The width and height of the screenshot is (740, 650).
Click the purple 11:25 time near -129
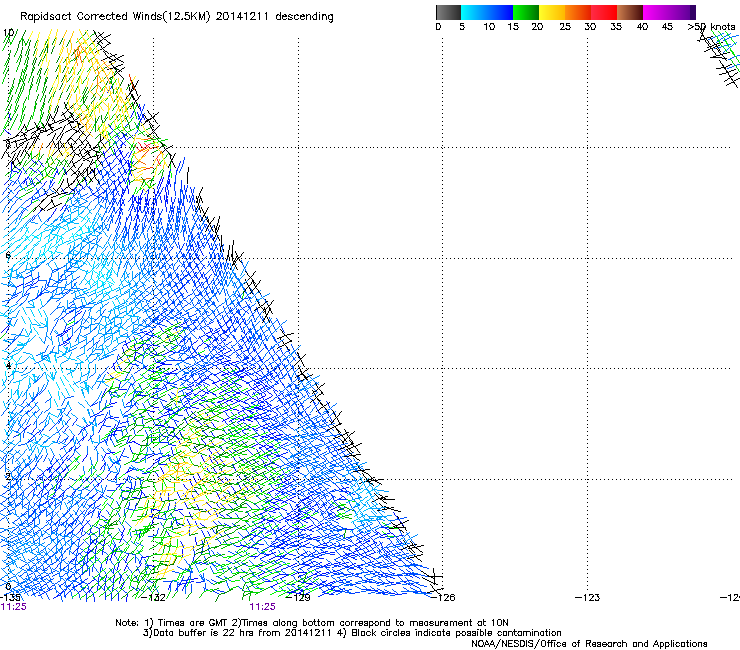pos(262,607)
